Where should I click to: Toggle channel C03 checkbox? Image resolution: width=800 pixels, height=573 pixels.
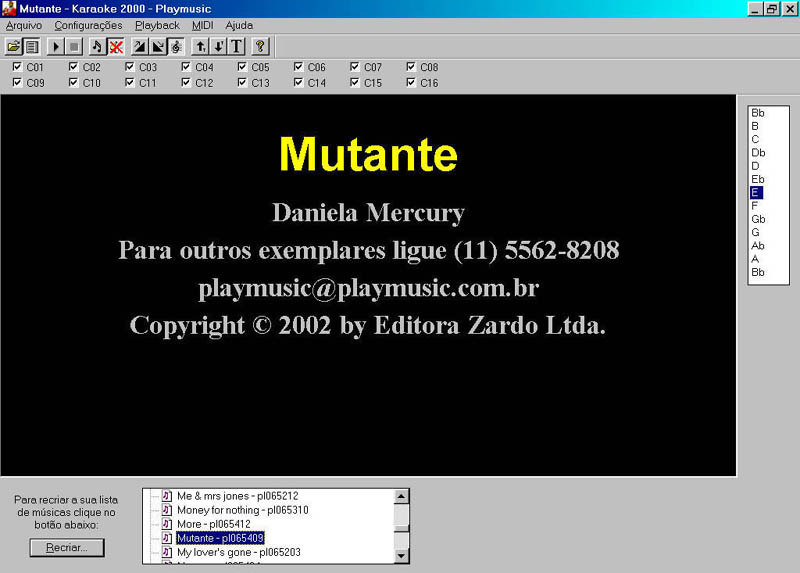pos(130,66)
